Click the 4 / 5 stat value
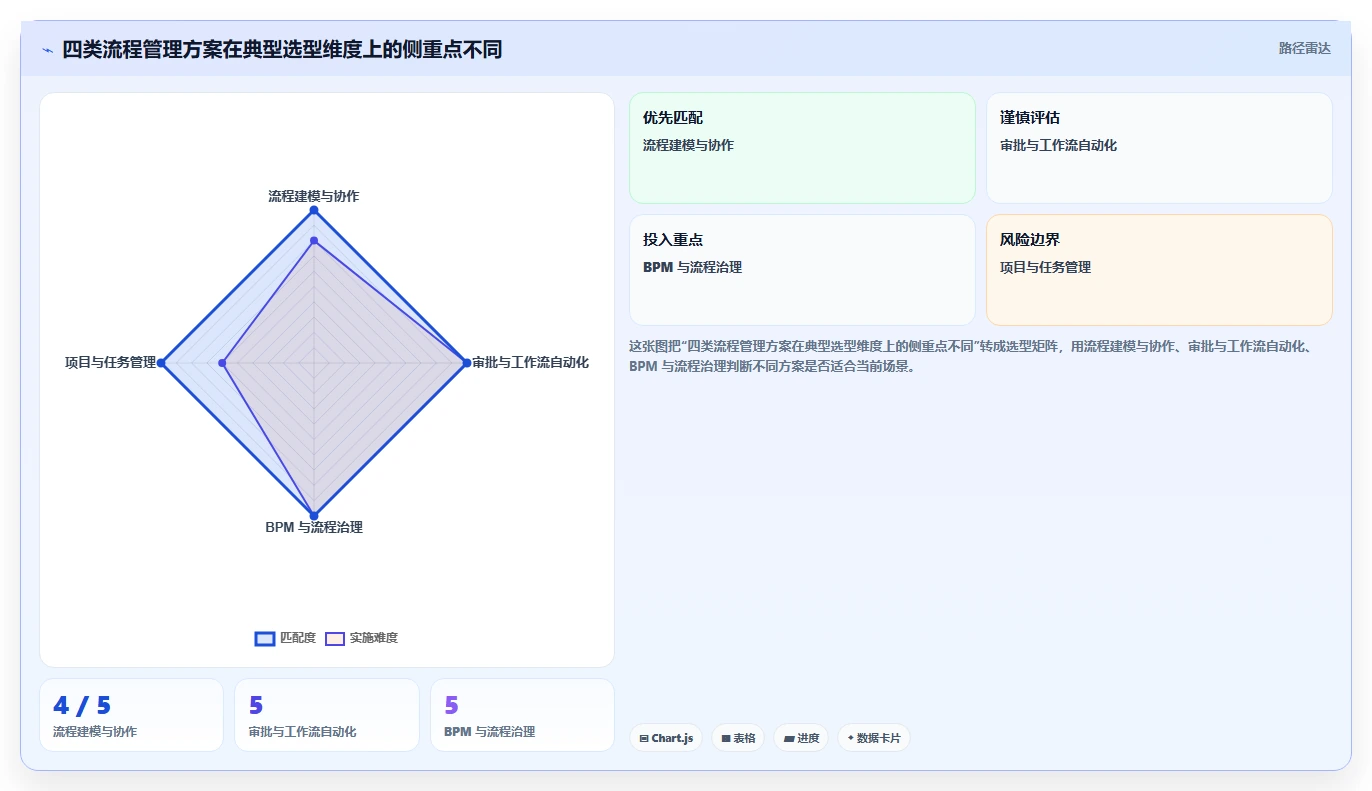 (x=82, y=706)
